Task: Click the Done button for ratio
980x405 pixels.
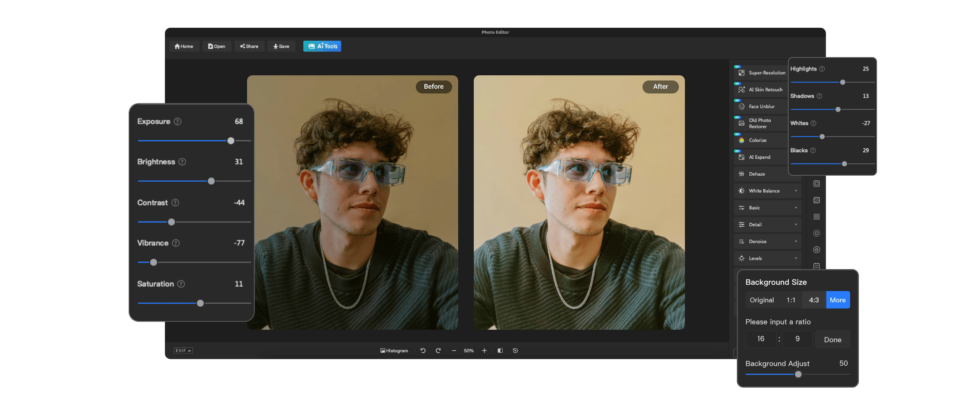Action: pos(832,340)
